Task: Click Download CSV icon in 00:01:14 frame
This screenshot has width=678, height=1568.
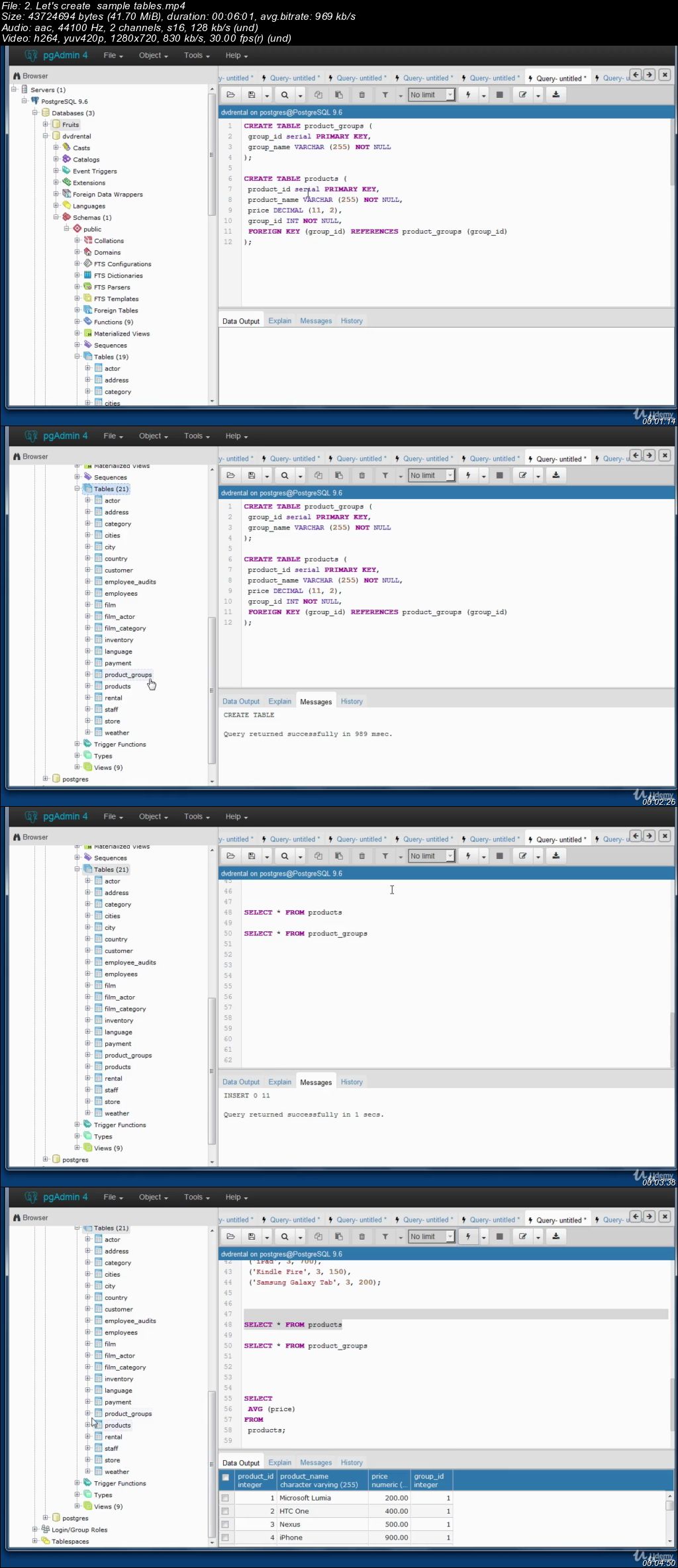Action: click(556, 95)
